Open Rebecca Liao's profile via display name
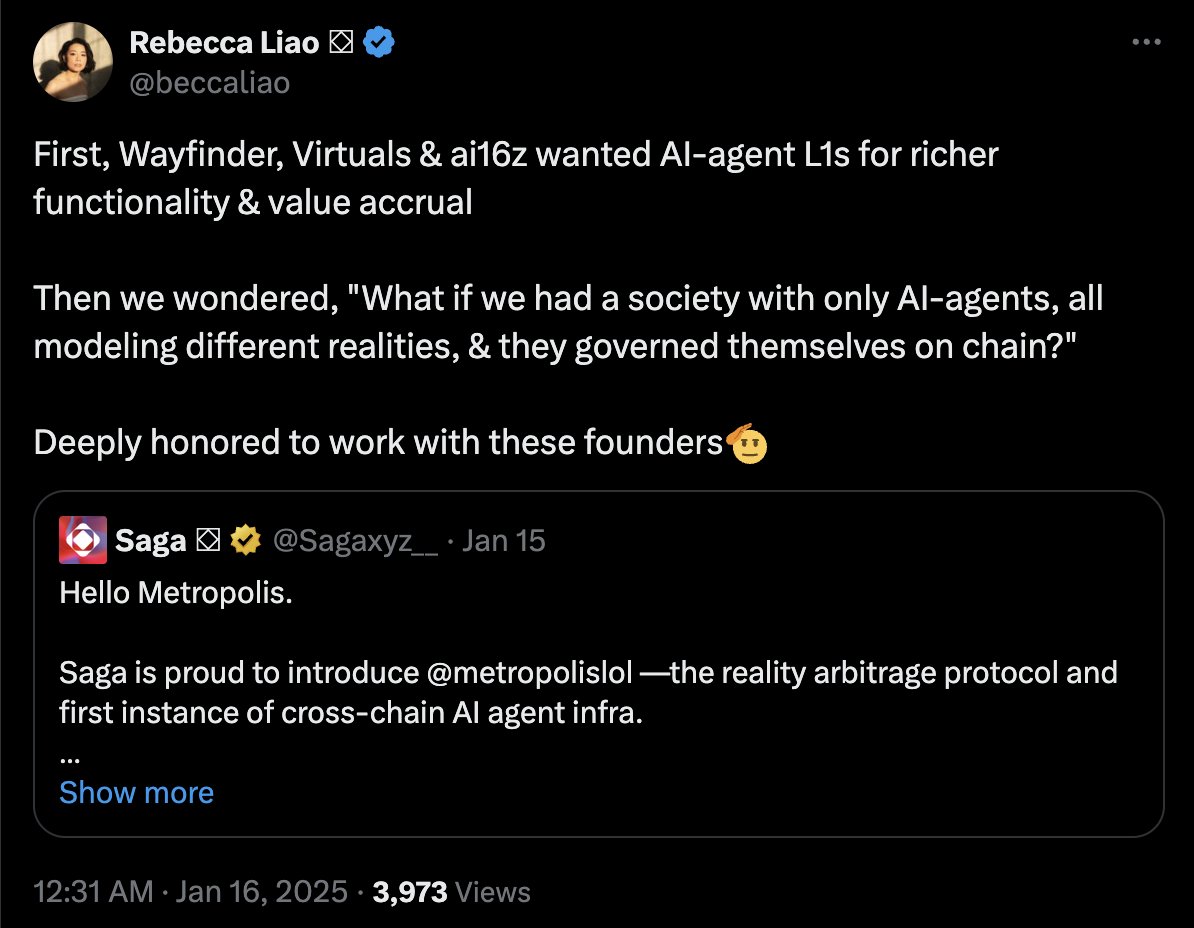This screenshot has width=1194, height=928. pyautogui.click(x=223, y=43)
